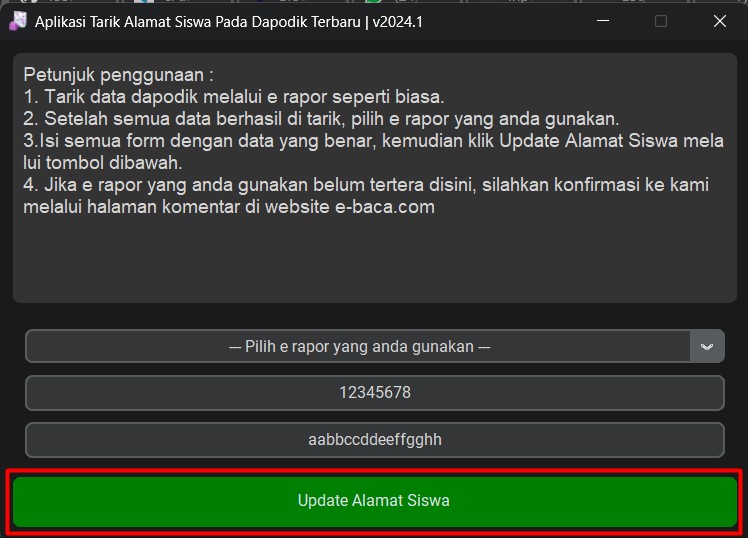748x538 pixels.
Task: Minimize the Aplikasi Tarik Alamat window
Action: 603,21
